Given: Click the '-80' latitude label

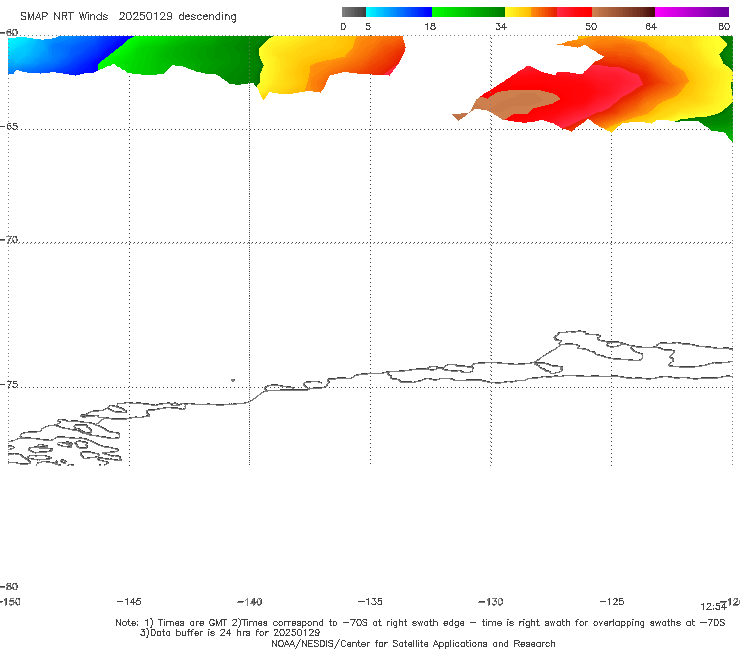Looking at the screenshot, I should click(x=9, y=587).
